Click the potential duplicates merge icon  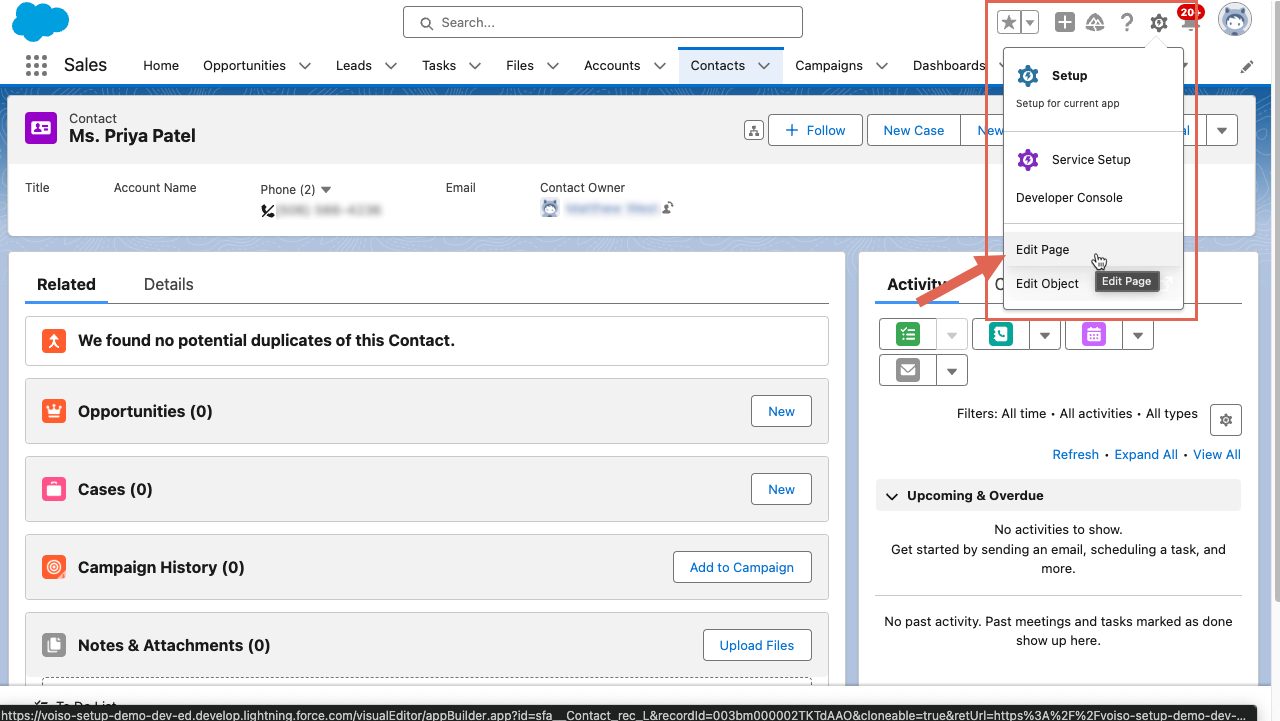click(54, 340)
